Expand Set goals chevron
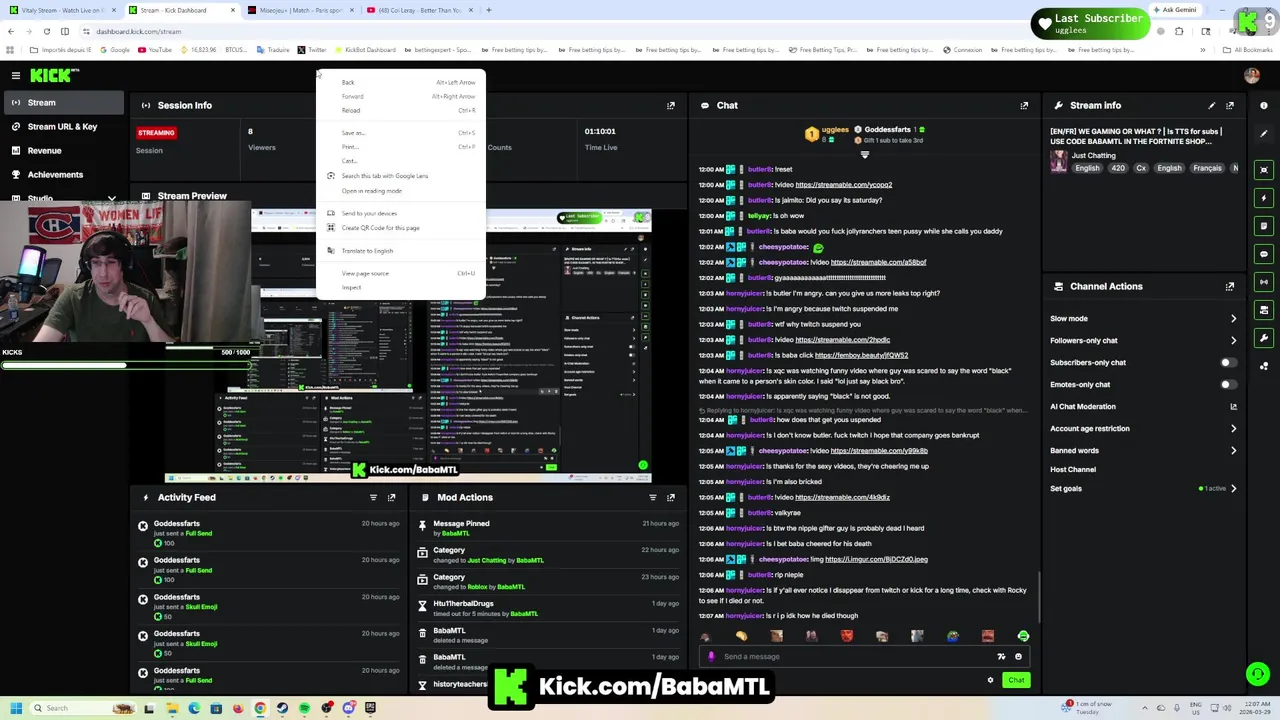This screenshot has width=1280, height=720. point(1233,489)
